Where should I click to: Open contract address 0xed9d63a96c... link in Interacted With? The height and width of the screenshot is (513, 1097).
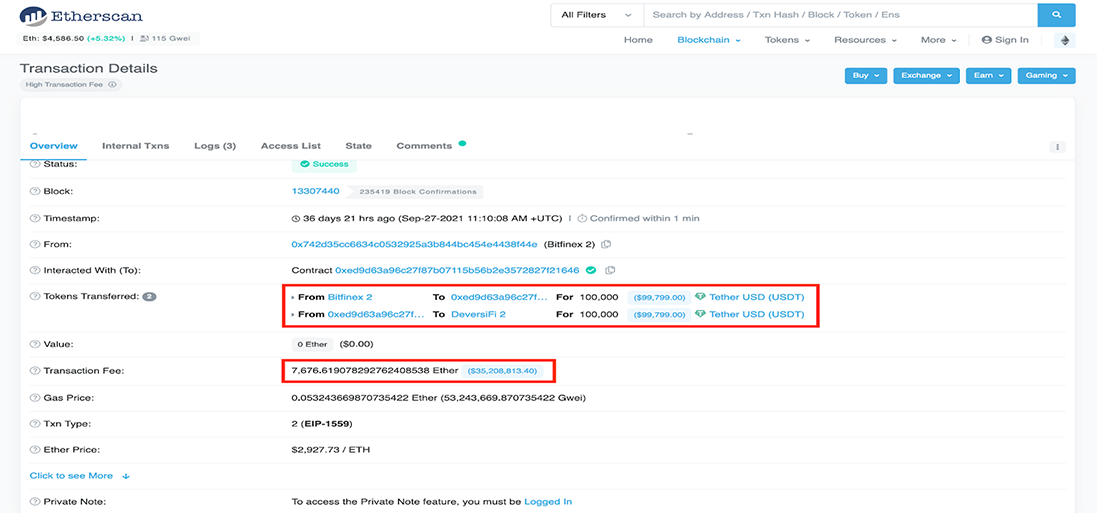point(458,270)
